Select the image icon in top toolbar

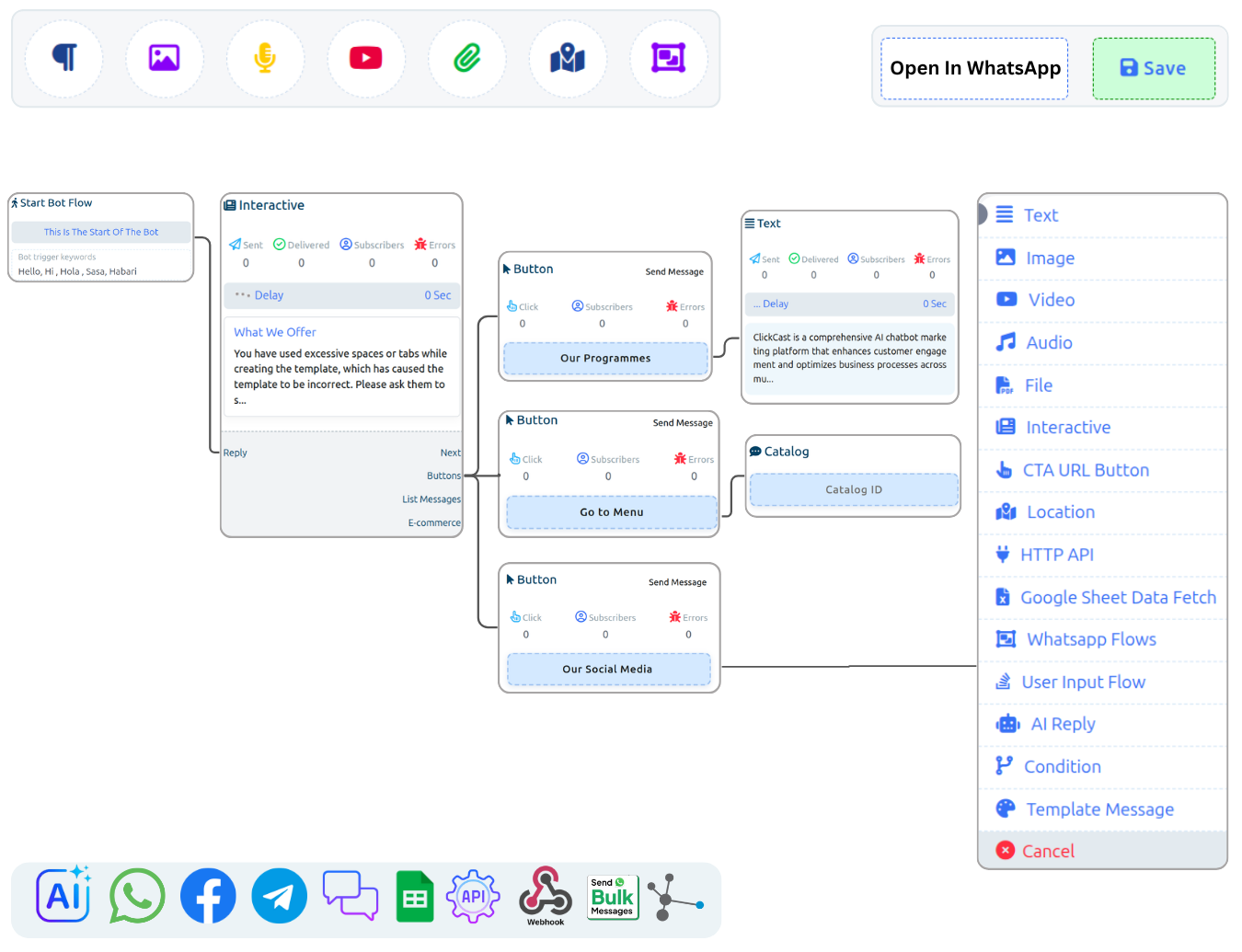coord(165,58)
